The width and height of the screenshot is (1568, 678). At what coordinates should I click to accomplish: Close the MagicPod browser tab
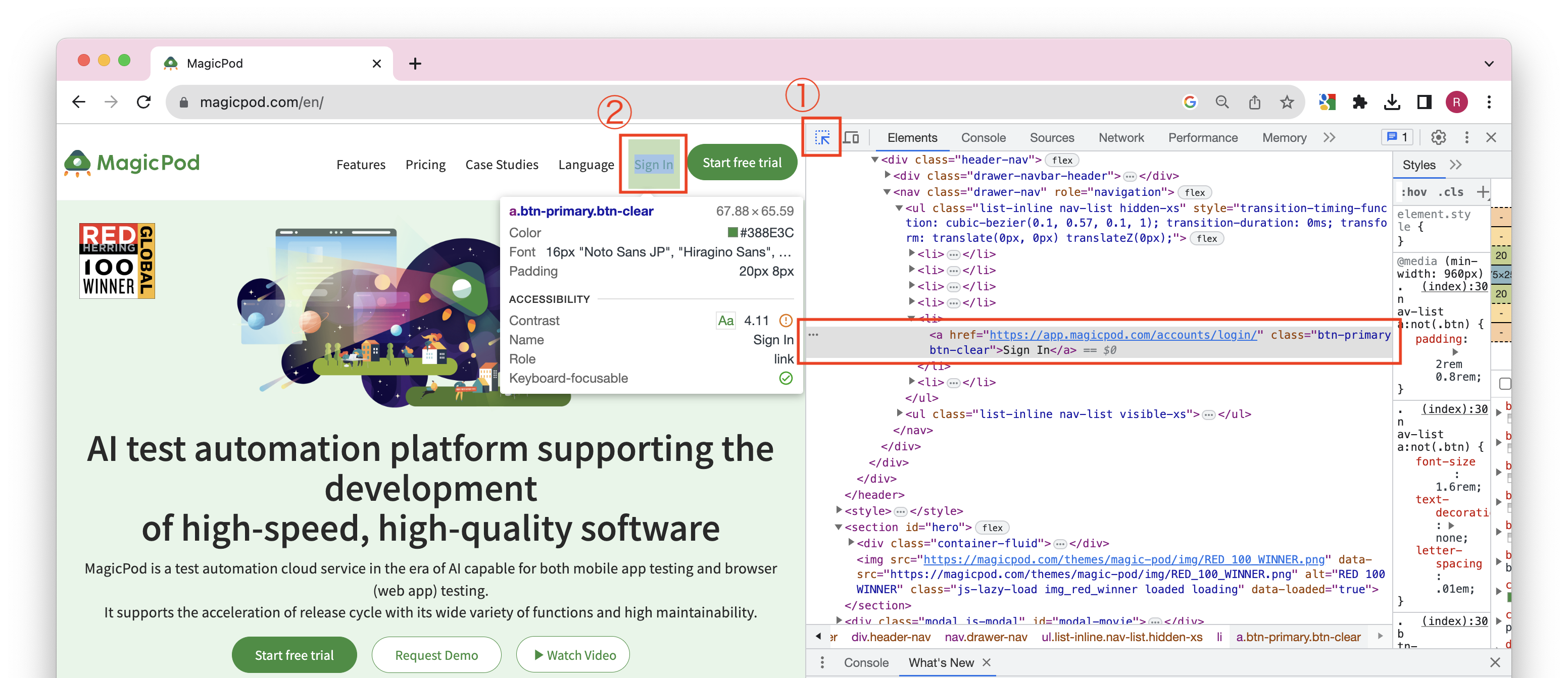377,63
